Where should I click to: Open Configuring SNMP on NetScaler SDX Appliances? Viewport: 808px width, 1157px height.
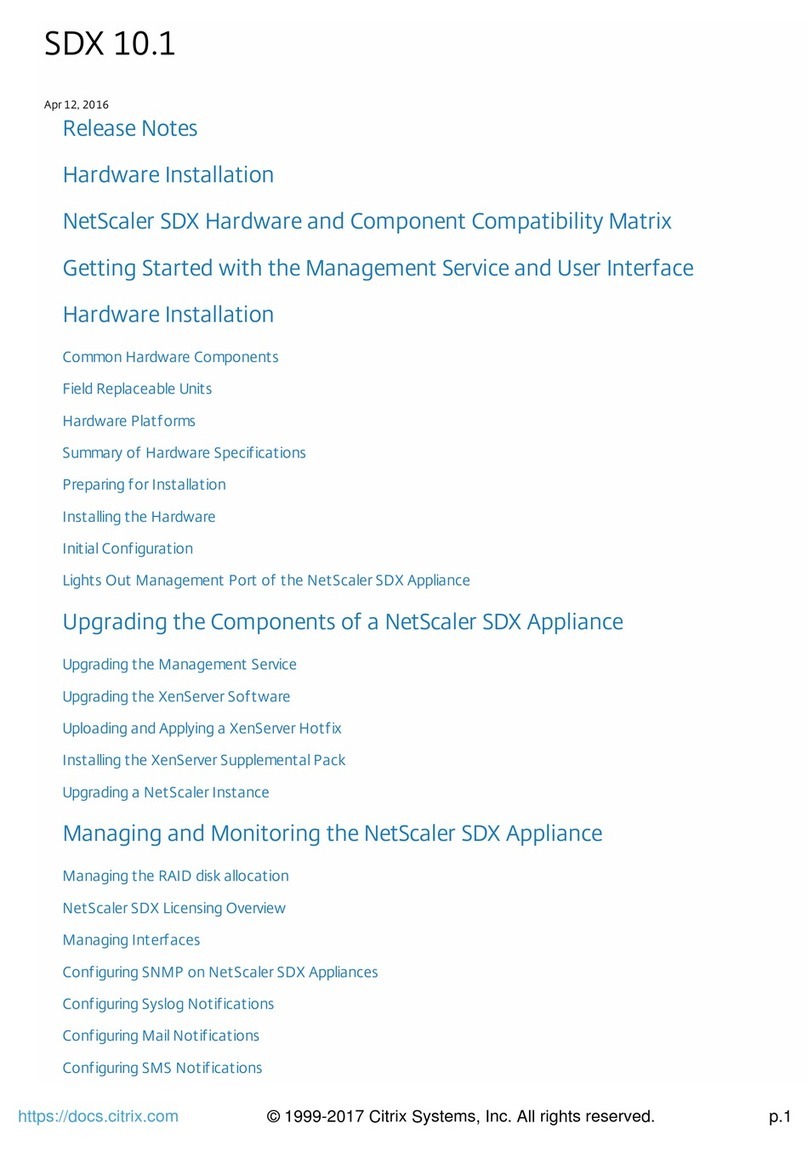pyautogui.click(x=220, y=973)
